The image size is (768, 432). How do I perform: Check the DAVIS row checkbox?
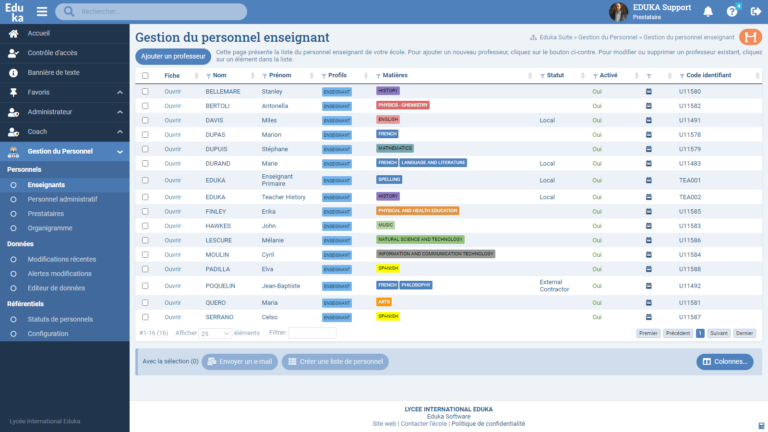[x=145, y=120]
